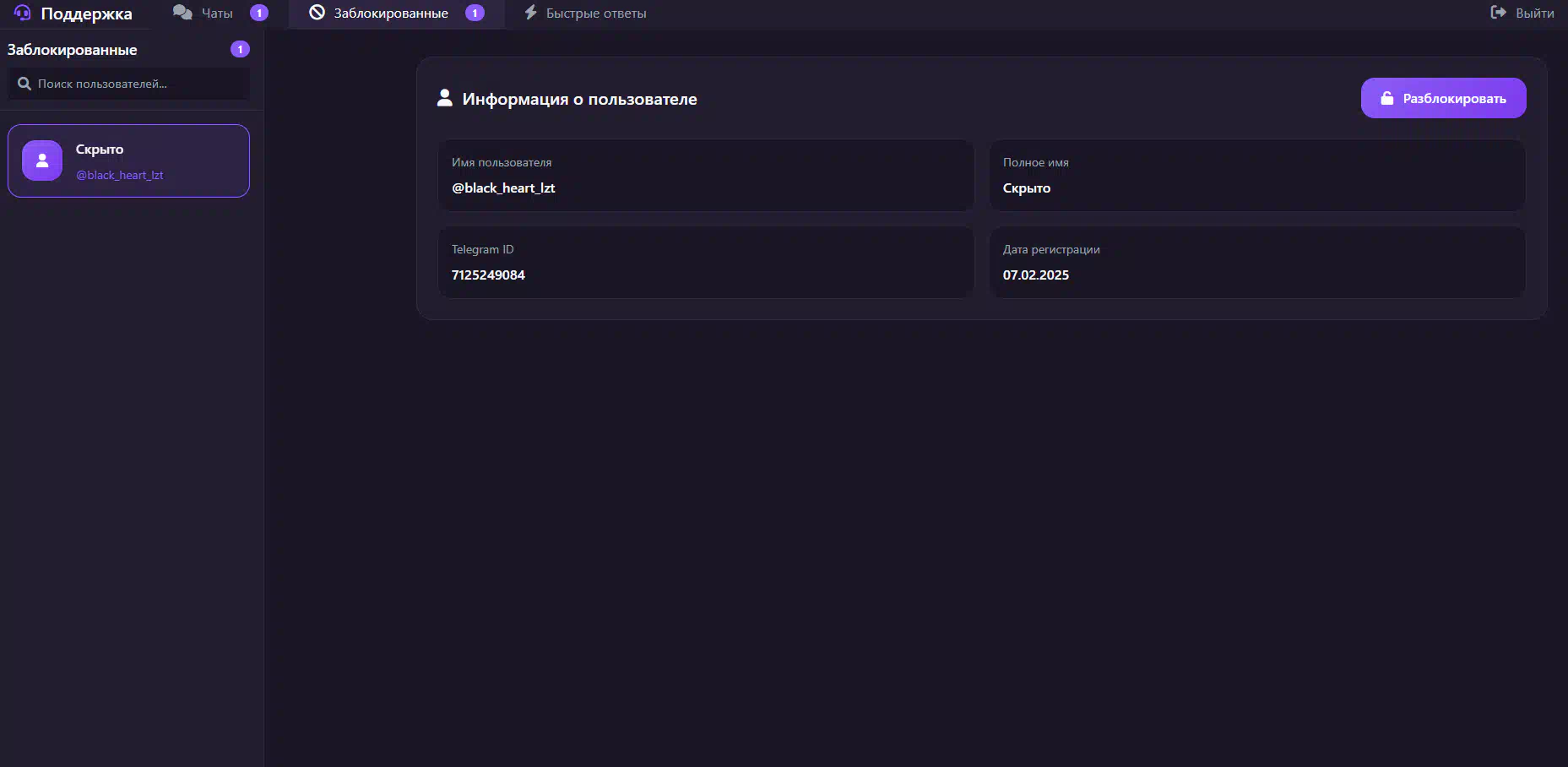
Task: Click the sidebar Заблокированные count badge
Action: tap(240, 49)
